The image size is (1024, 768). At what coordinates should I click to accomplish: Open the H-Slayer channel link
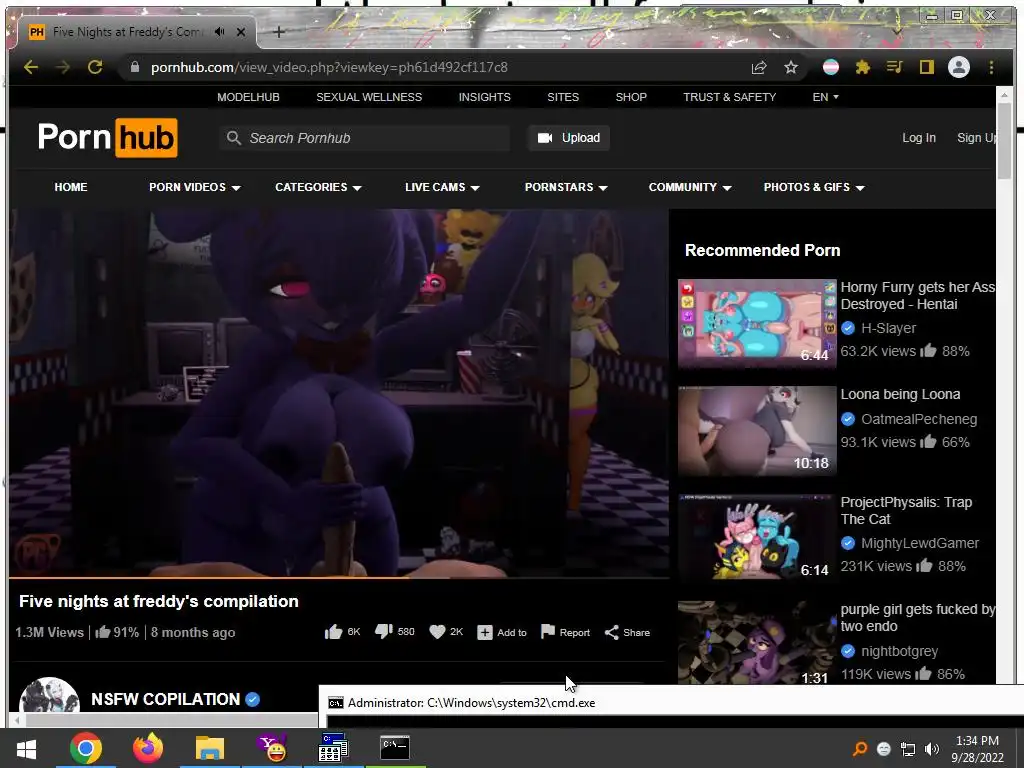(x=888, y=328)
